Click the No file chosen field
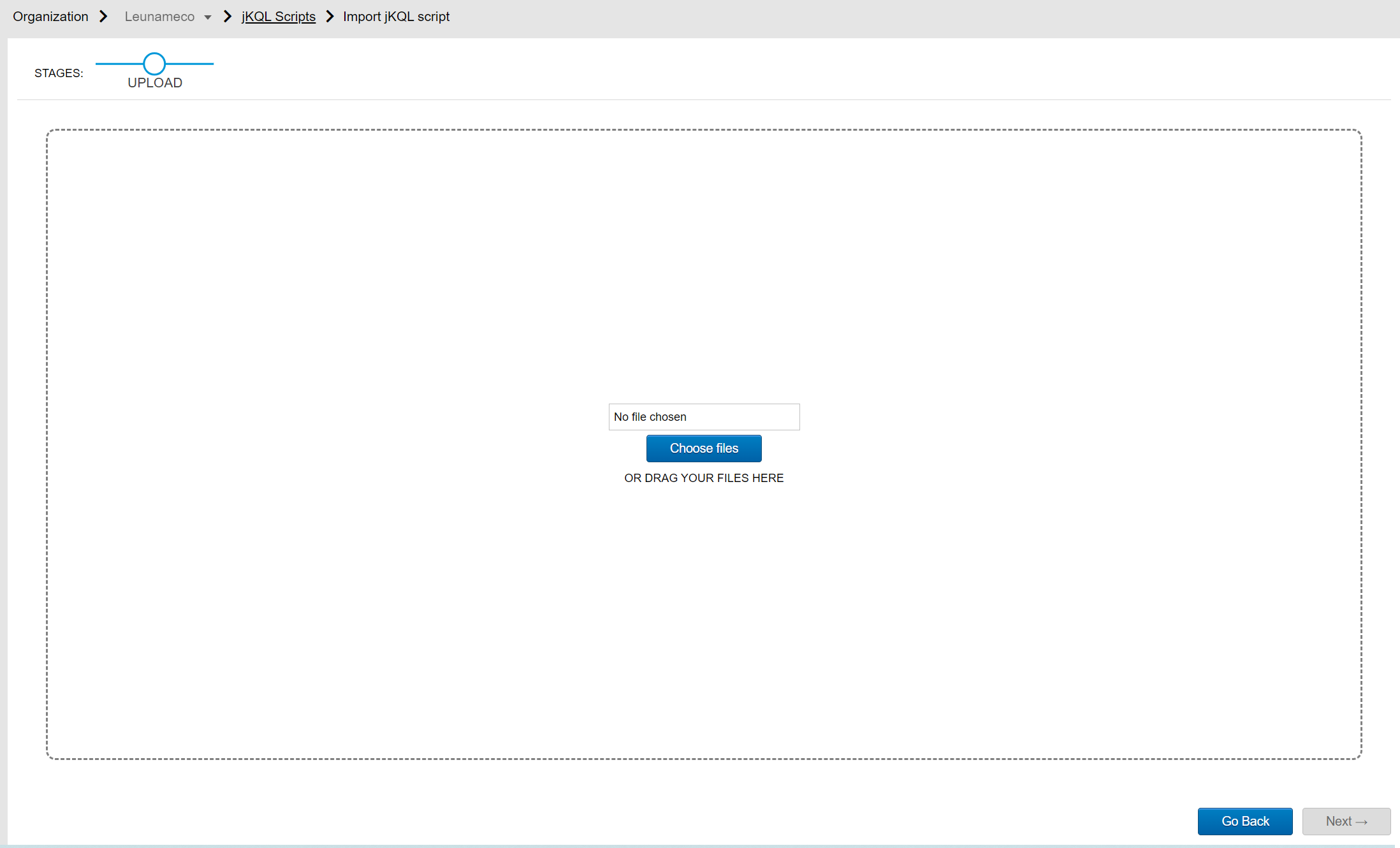 click(x=704, y=417)
